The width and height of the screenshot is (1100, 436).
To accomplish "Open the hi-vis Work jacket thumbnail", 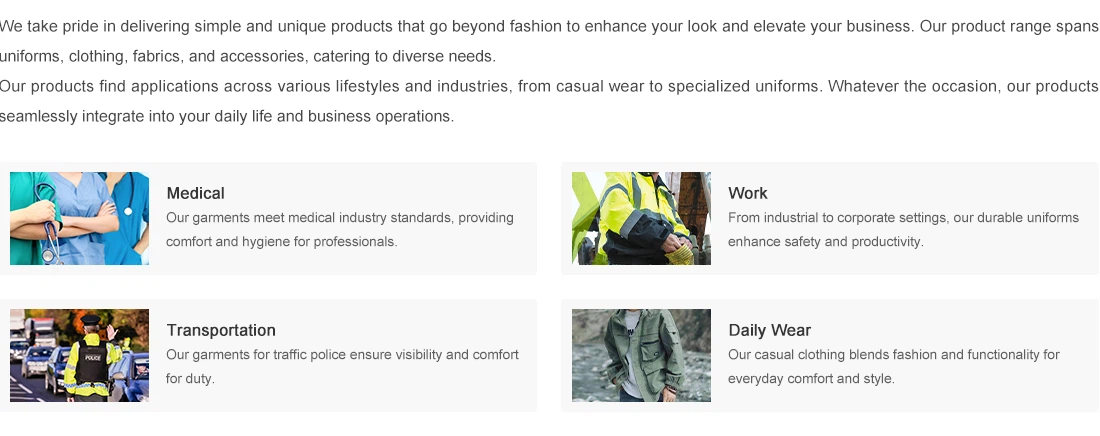I will (641, 218).
